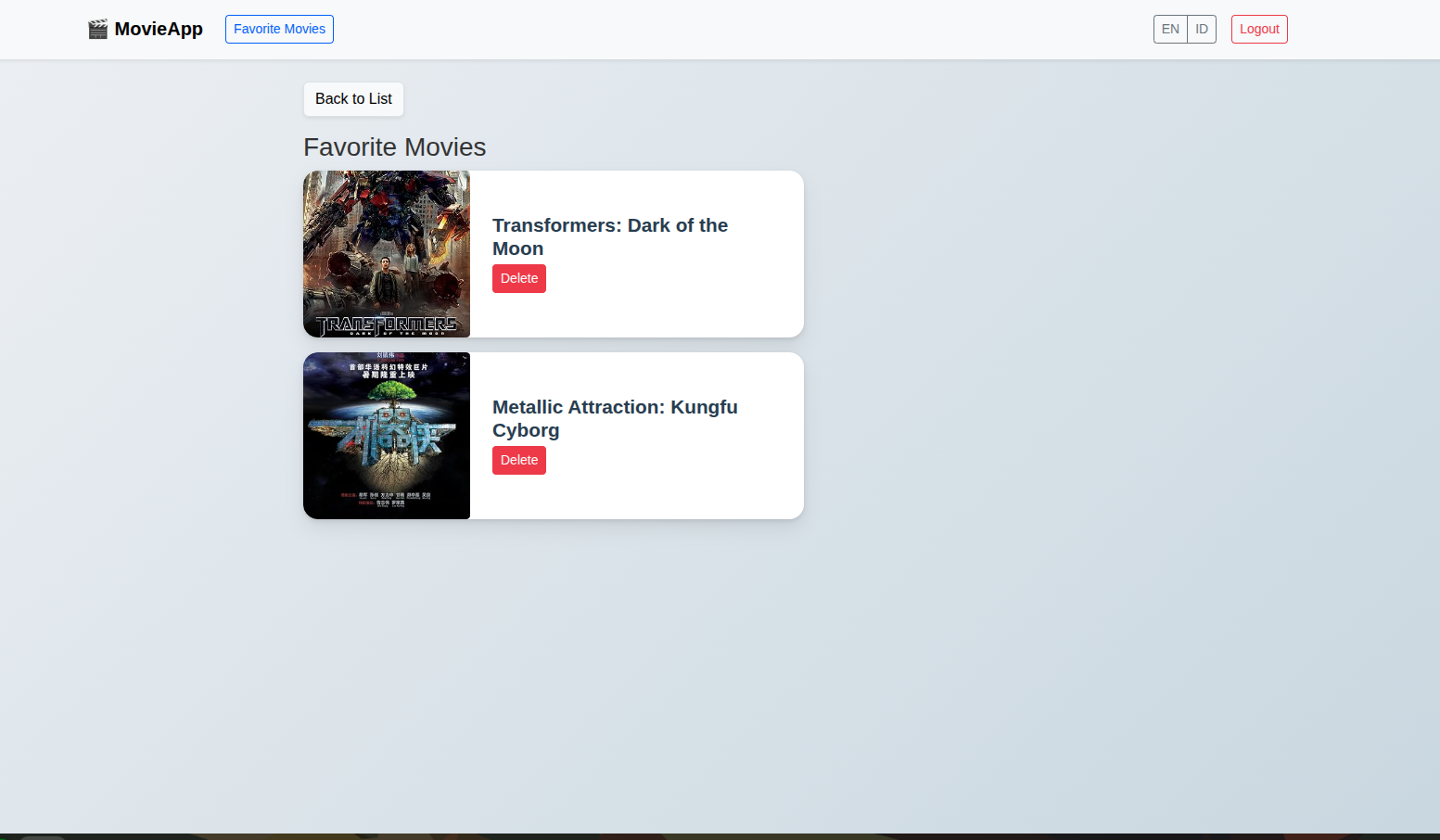Image resolution: width=1440 pixels, height=840 pixels.
Task: Delete Metallic Attraction: Kungfu Cyborg
Action: 519,460
